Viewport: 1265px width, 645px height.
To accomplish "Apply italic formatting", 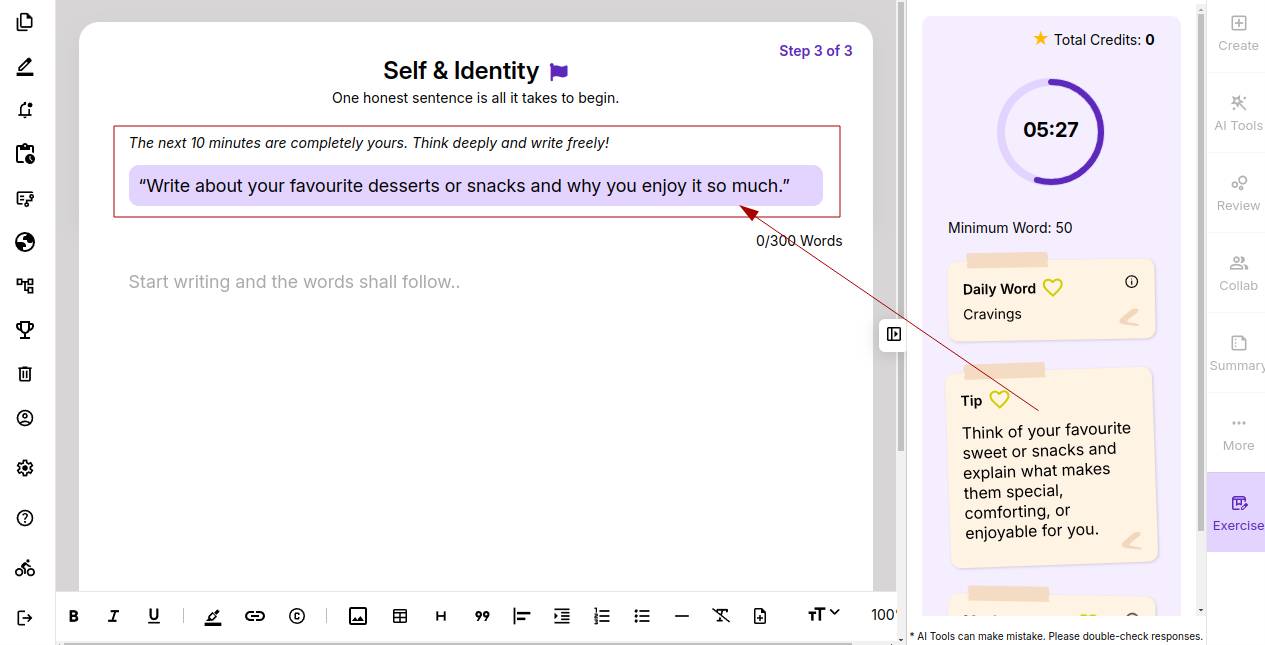I will tap(113, 616).
